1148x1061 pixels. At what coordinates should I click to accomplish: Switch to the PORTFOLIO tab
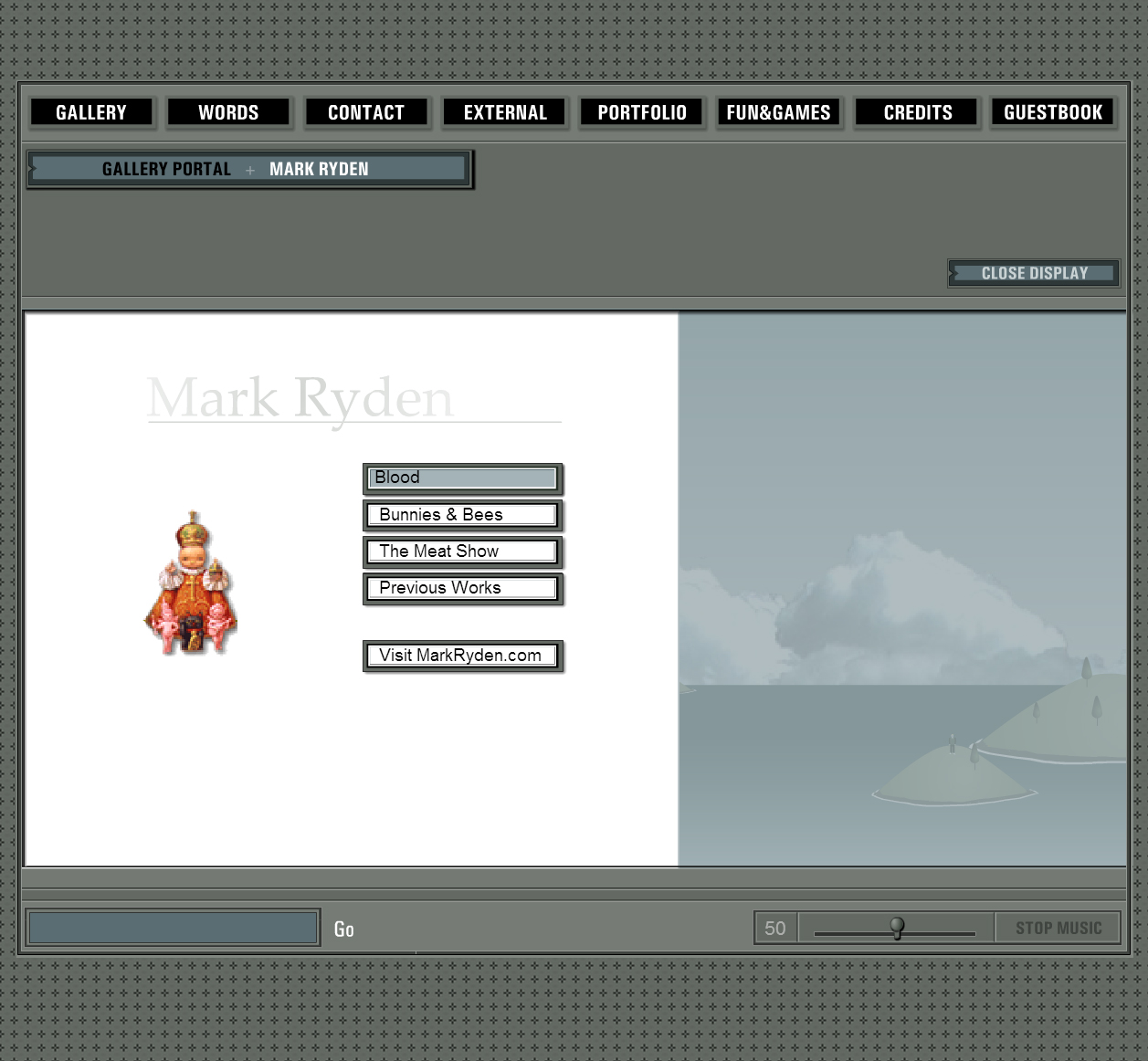pos(642,112)
